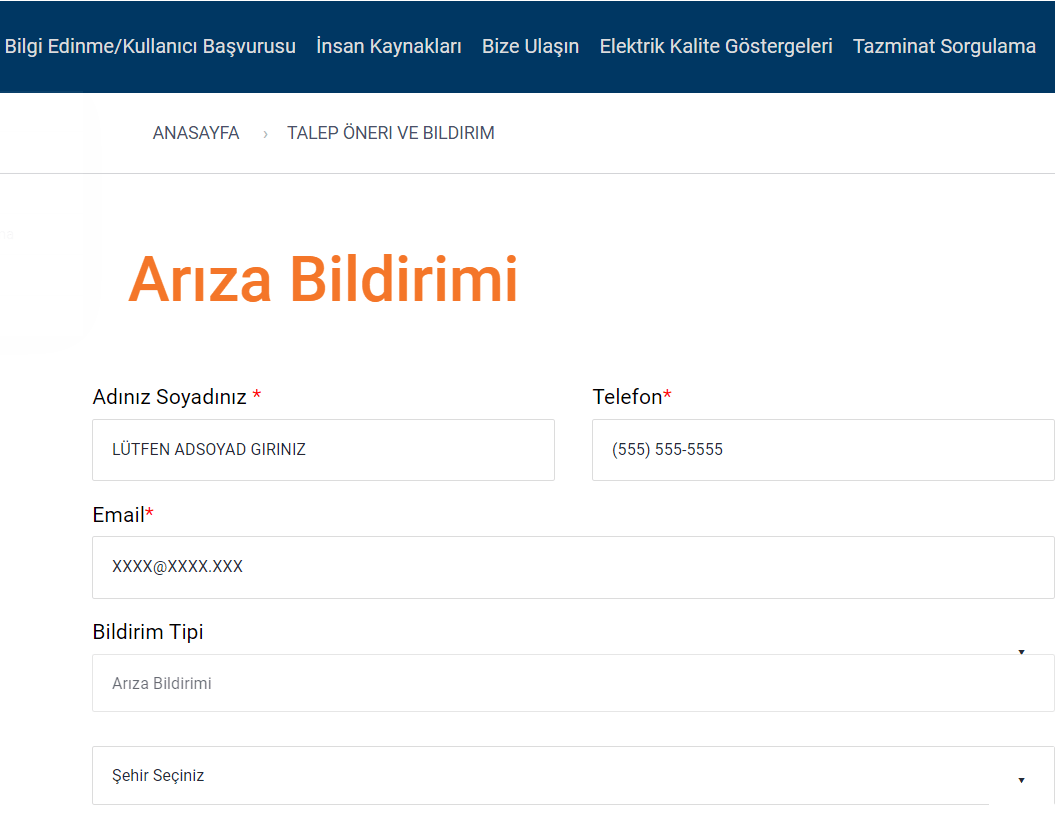
Task: Open the İnsan Kaynakları menu
Action: coord(389,46)
